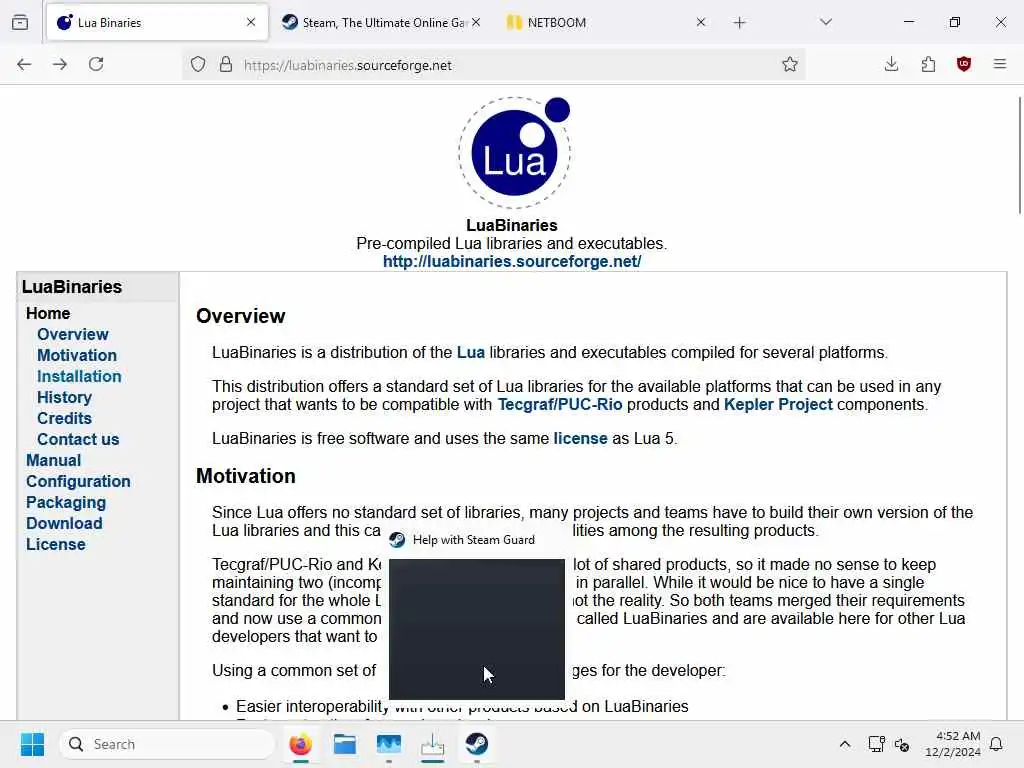
Task: Close the NETBOOM tab
Action: 701,22
